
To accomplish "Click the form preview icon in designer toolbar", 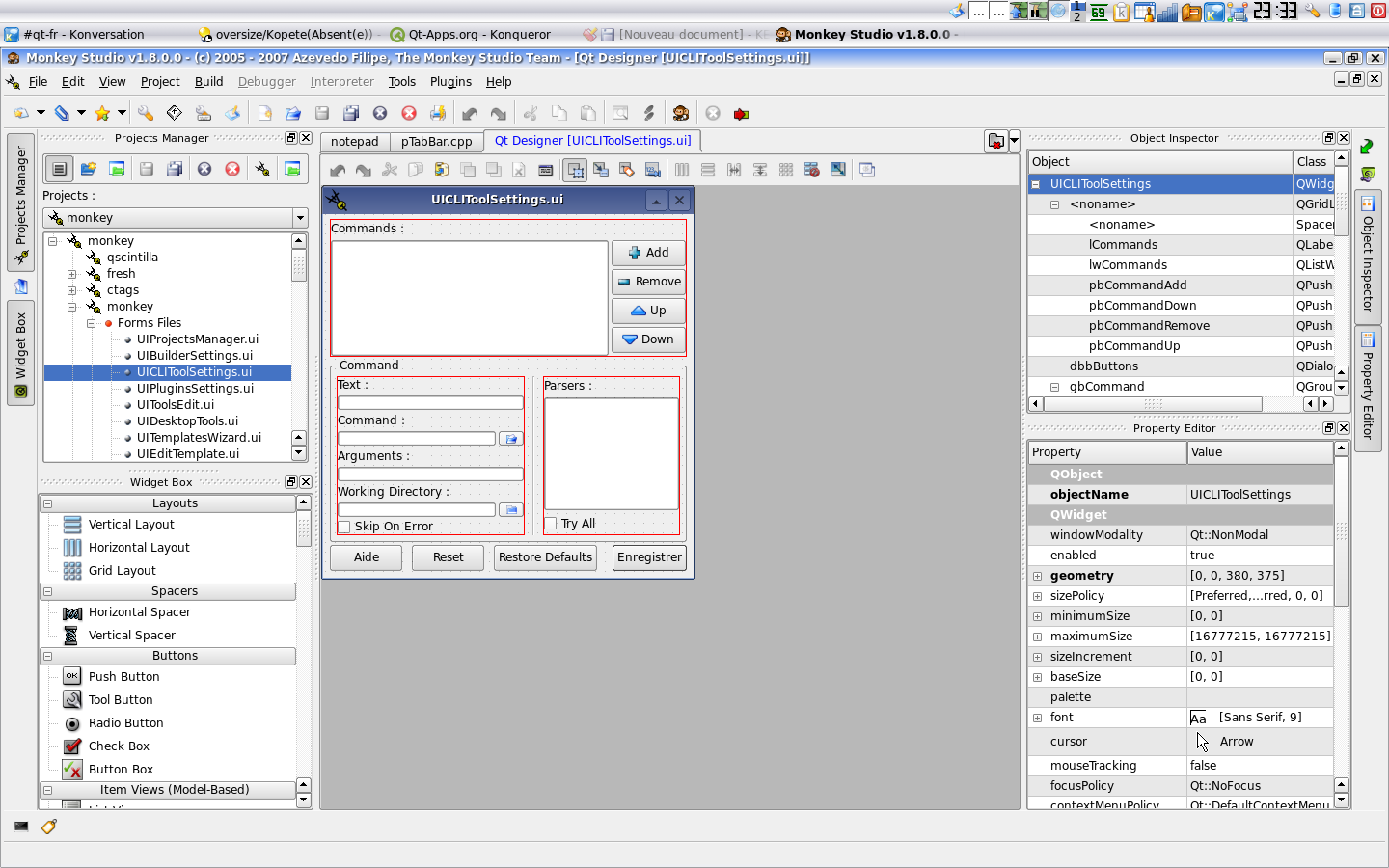I will tap(867, 170).
